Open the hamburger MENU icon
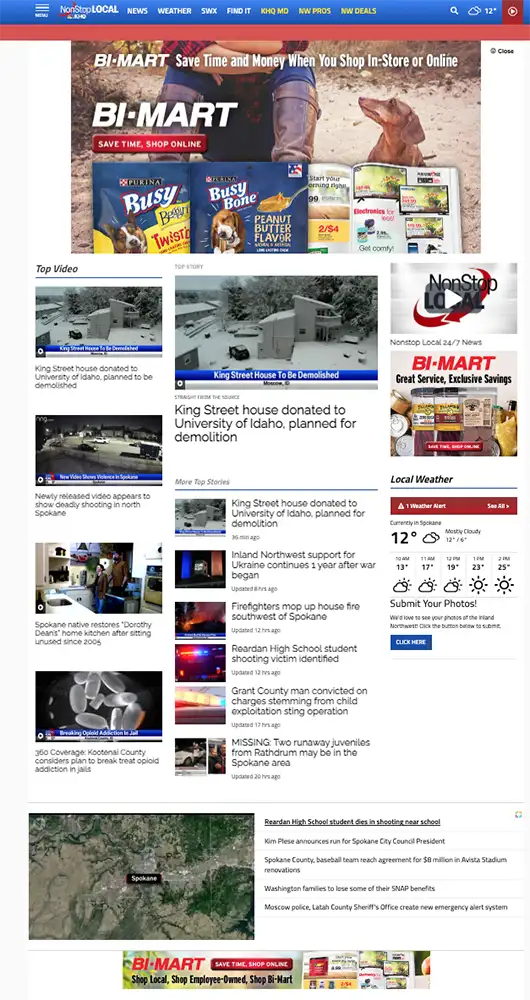530x1000 pixels. pyautogui.click(x=41, y=10)
